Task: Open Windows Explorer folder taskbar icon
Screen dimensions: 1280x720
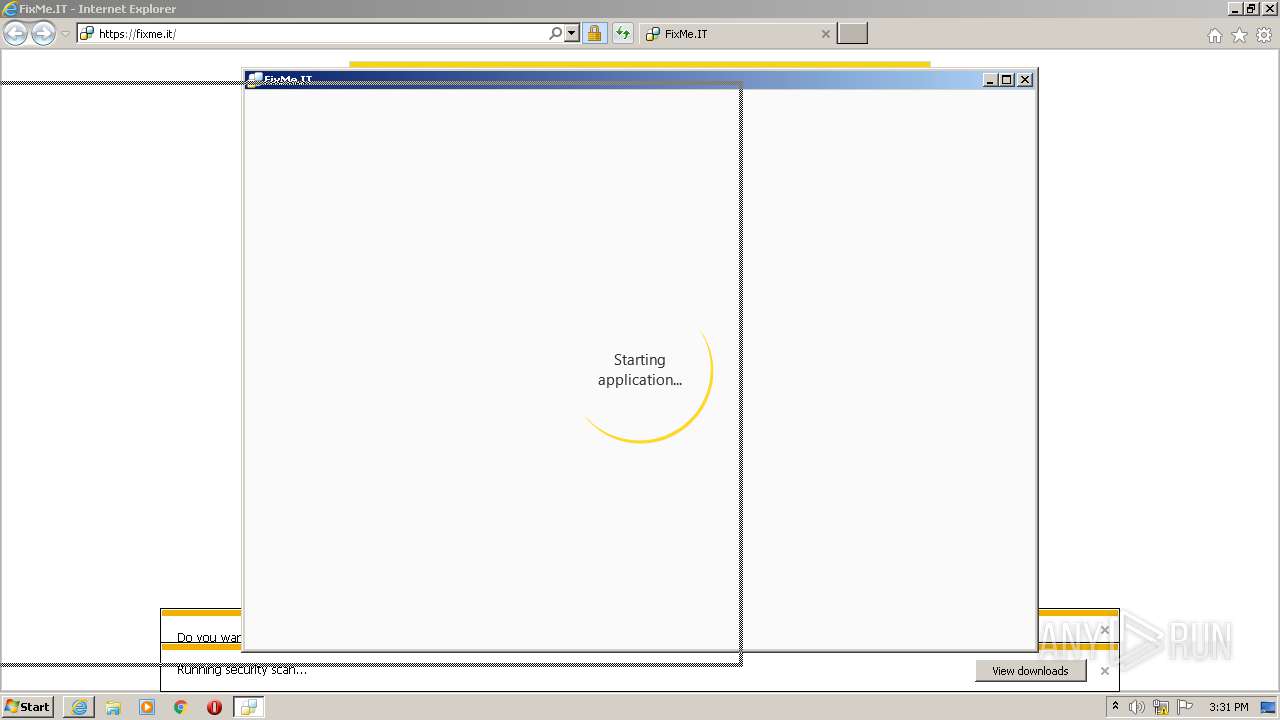Action: point(113,707)
